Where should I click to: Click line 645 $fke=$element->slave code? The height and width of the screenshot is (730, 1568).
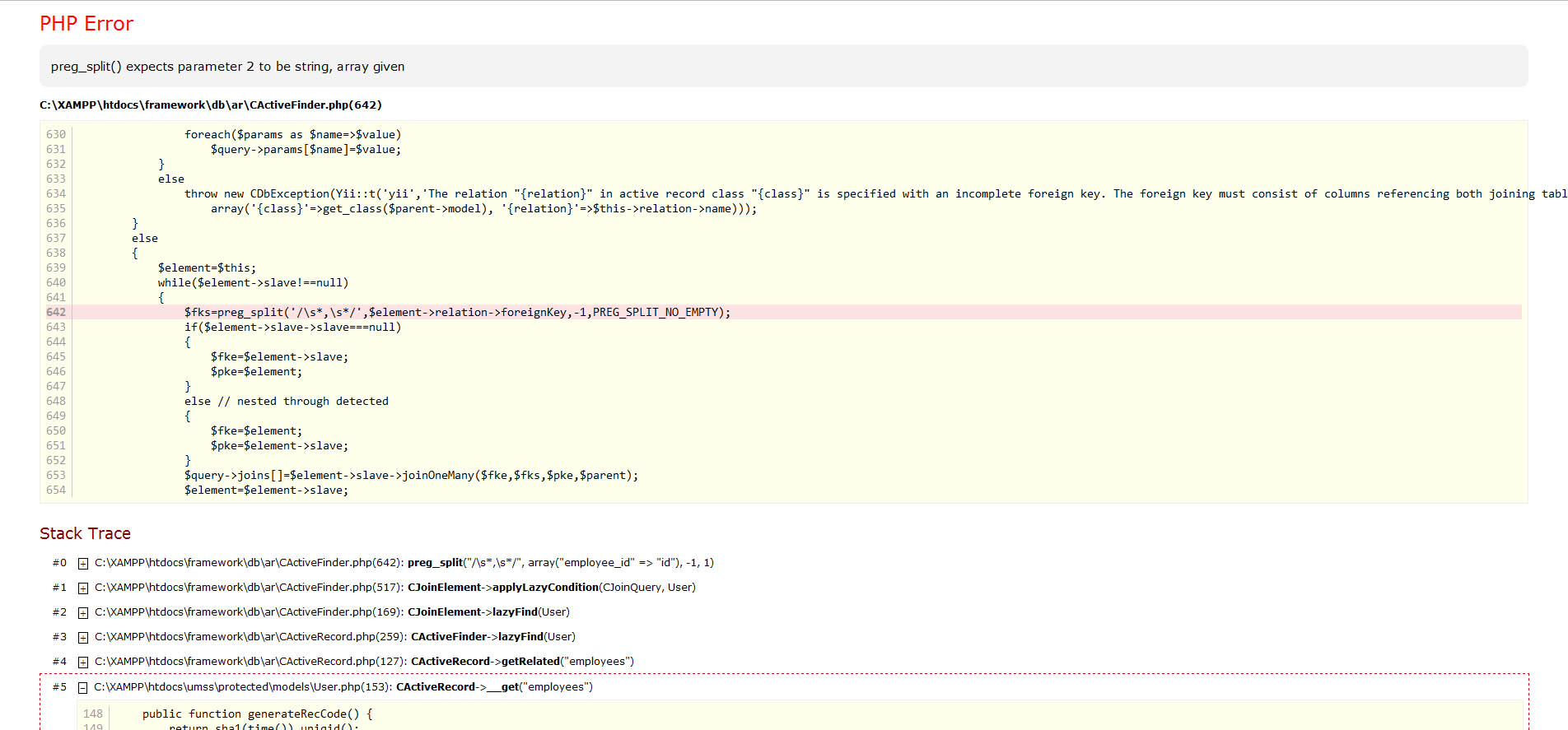coord(279,357)
